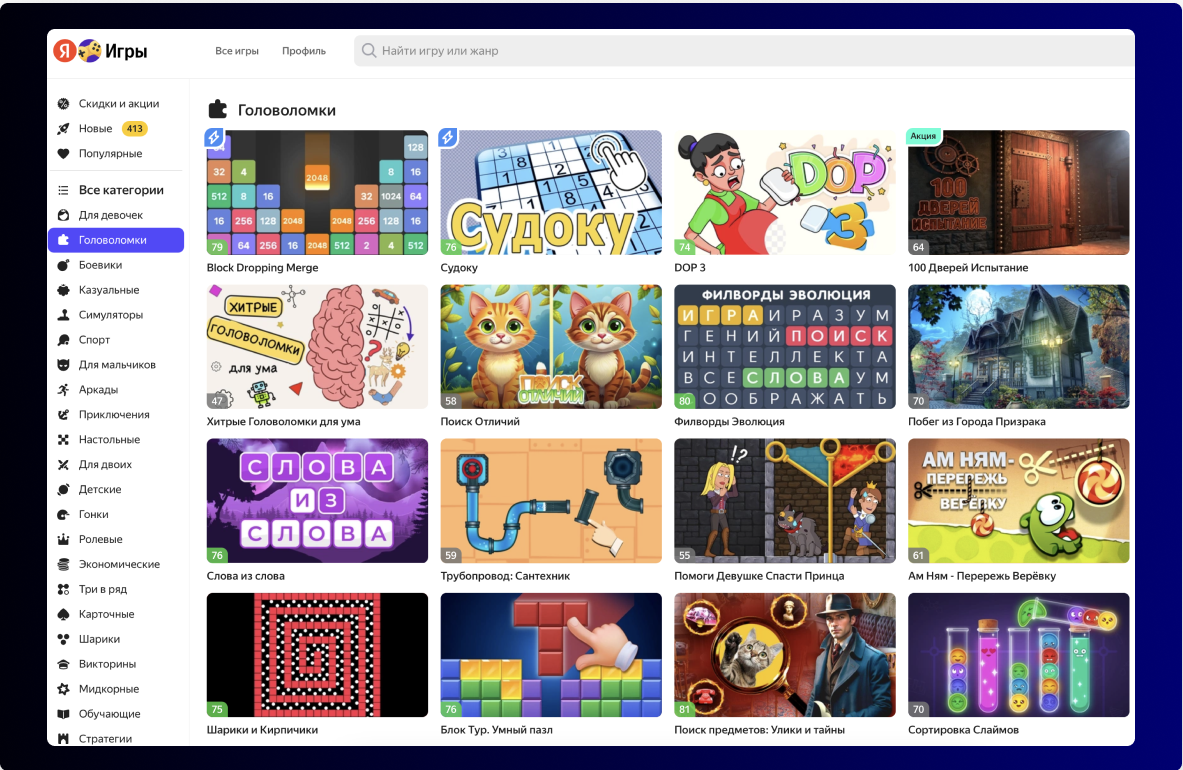The height and width of the screenshot is (770, 1183).
Task: Select the Карточные card games icon
Action: pos(64,614)
